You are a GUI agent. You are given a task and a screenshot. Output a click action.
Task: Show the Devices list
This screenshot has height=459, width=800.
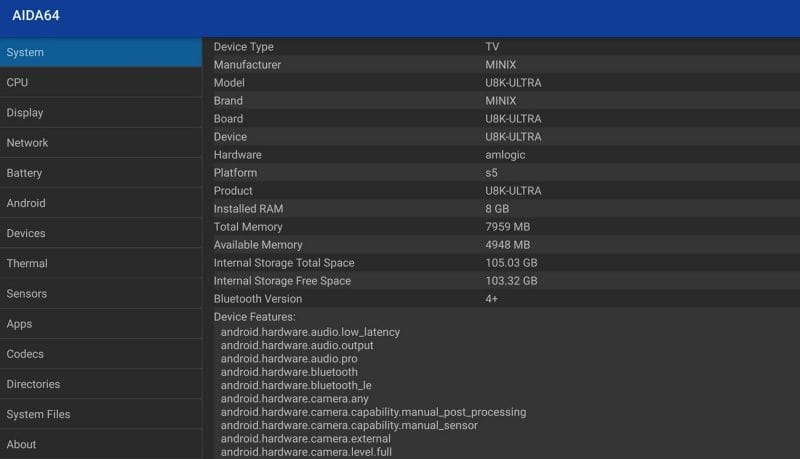click(100, 233)
